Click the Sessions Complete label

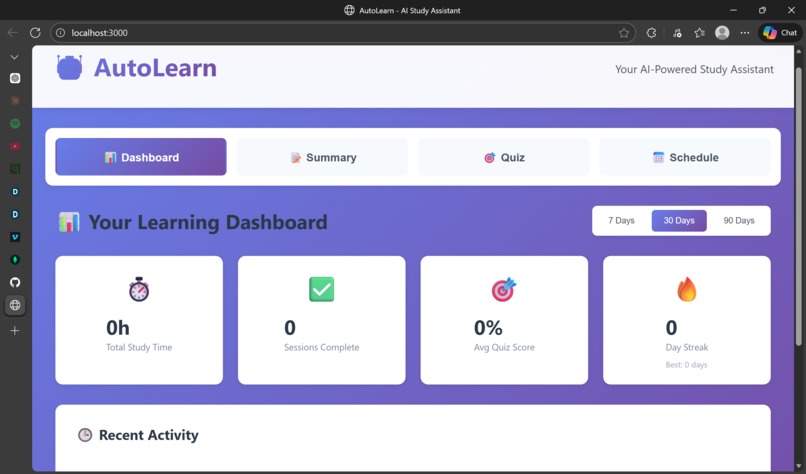[322, 348]
